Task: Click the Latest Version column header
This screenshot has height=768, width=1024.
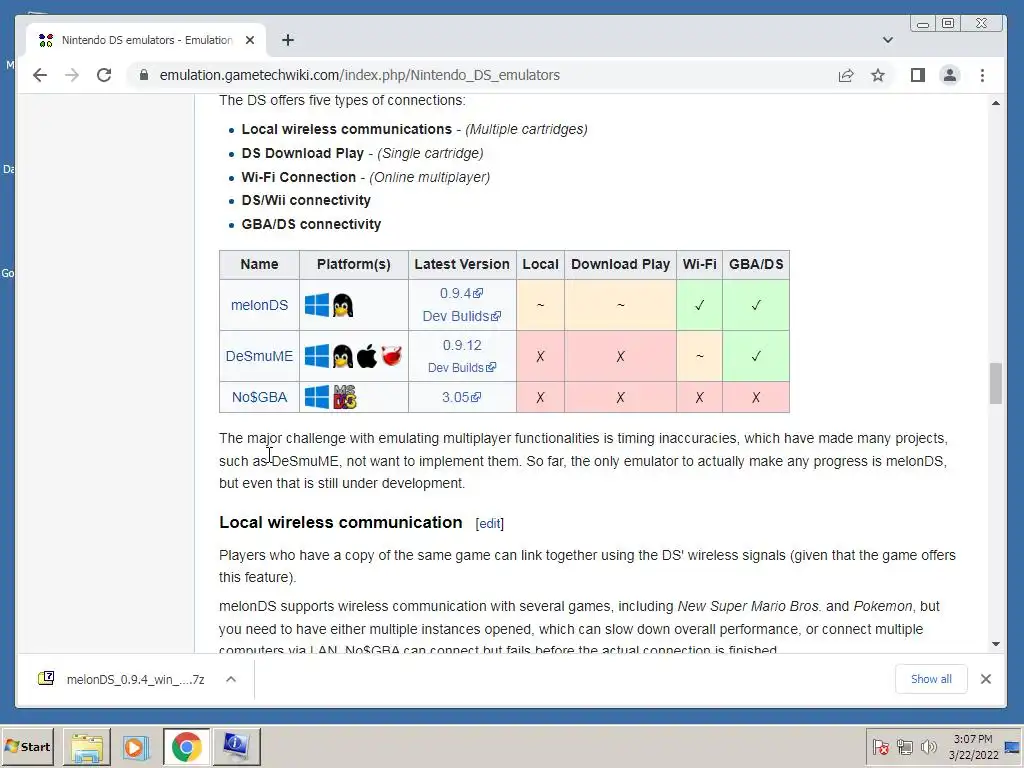Action: pos(462,264)
